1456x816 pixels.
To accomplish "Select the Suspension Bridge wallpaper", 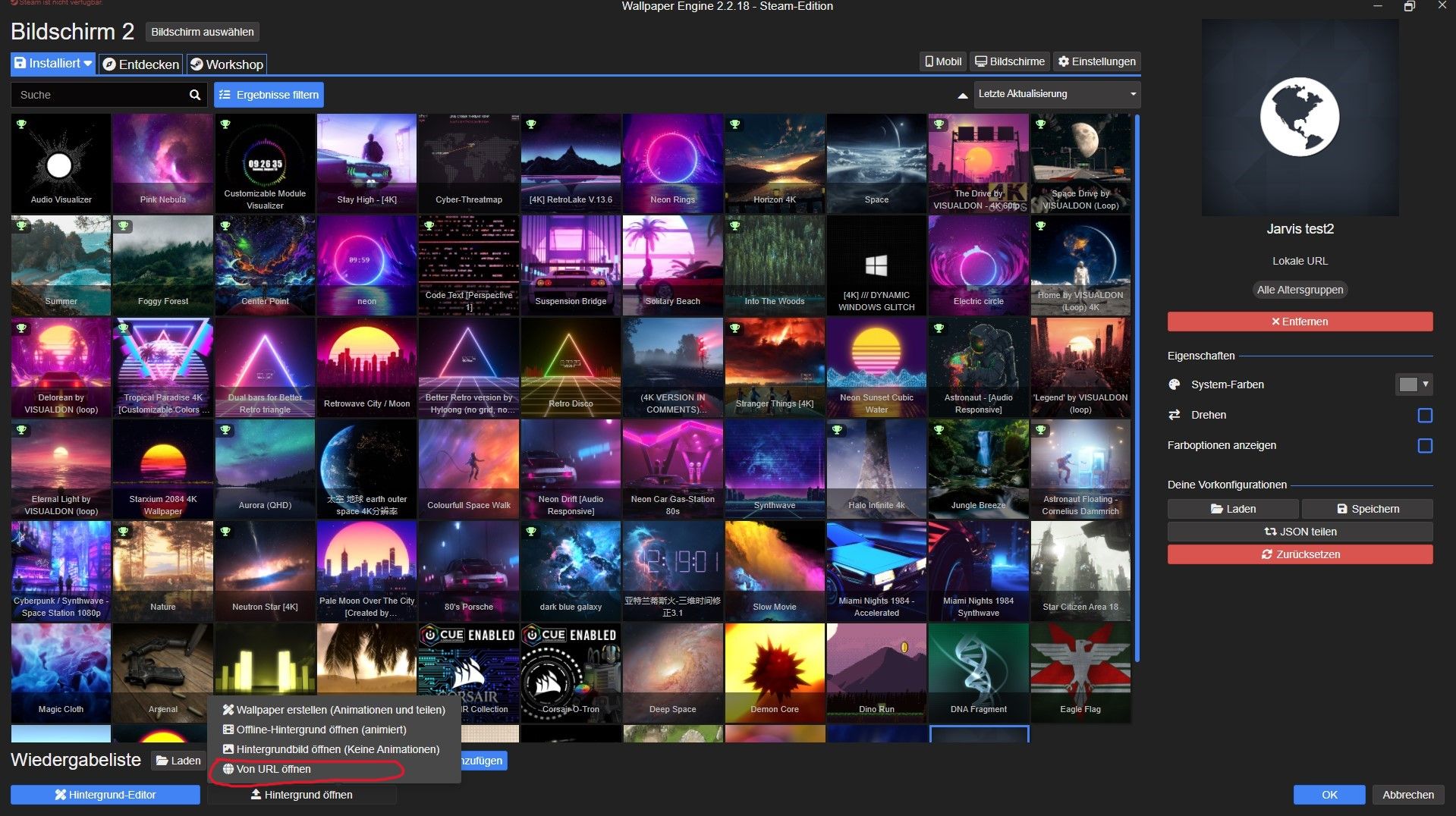I will point(571,265).
